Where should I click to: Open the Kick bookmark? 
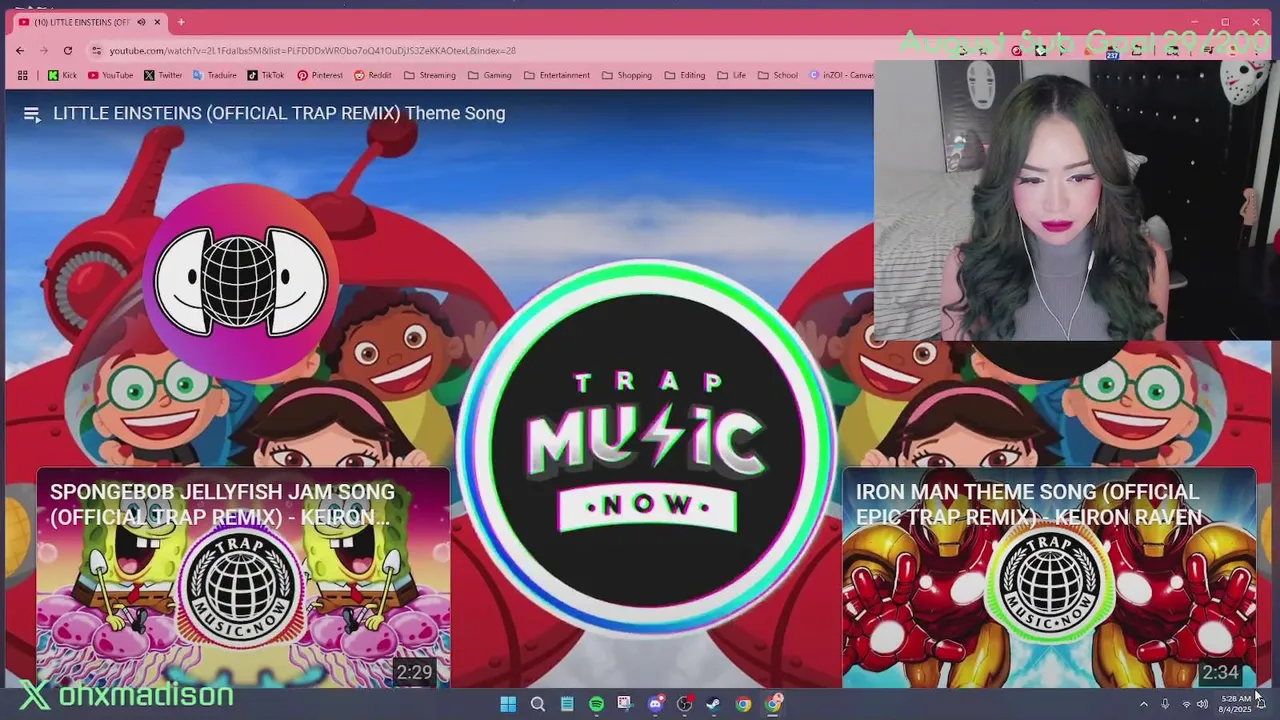62,75
